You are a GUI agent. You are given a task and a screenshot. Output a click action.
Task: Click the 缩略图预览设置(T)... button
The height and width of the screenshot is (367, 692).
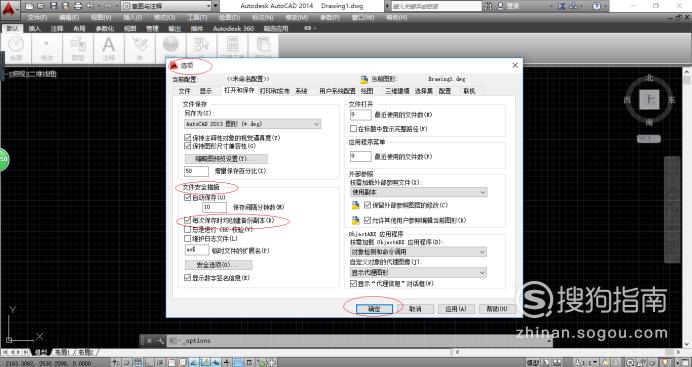coord(226,158)
